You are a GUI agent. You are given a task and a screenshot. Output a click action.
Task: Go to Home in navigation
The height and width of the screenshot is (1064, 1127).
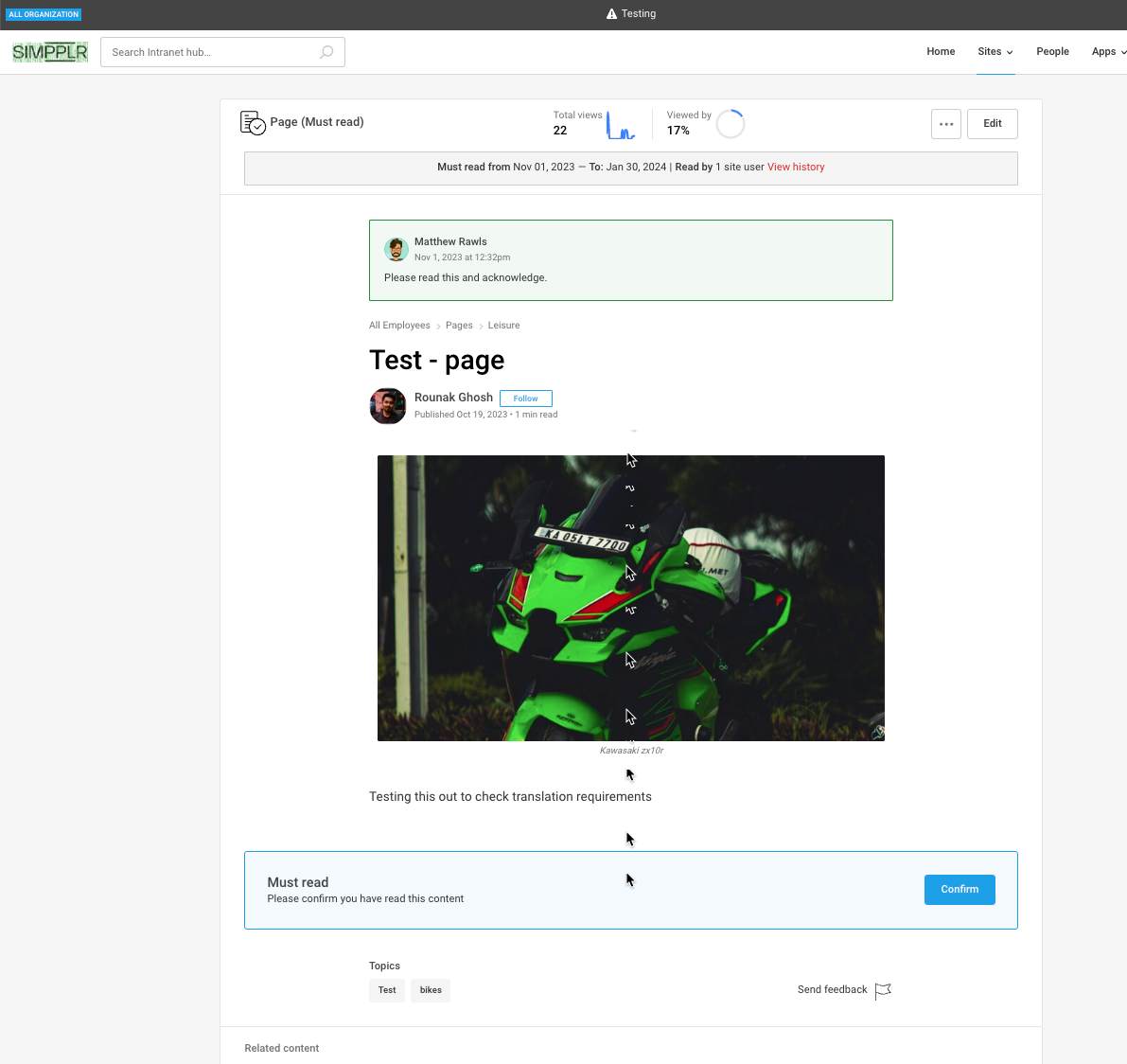pos(941,52)
